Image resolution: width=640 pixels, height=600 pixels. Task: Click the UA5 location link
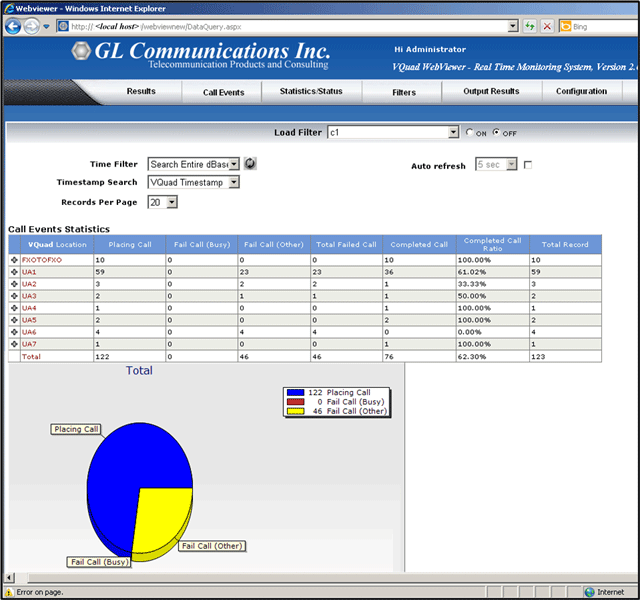[29, 320]
